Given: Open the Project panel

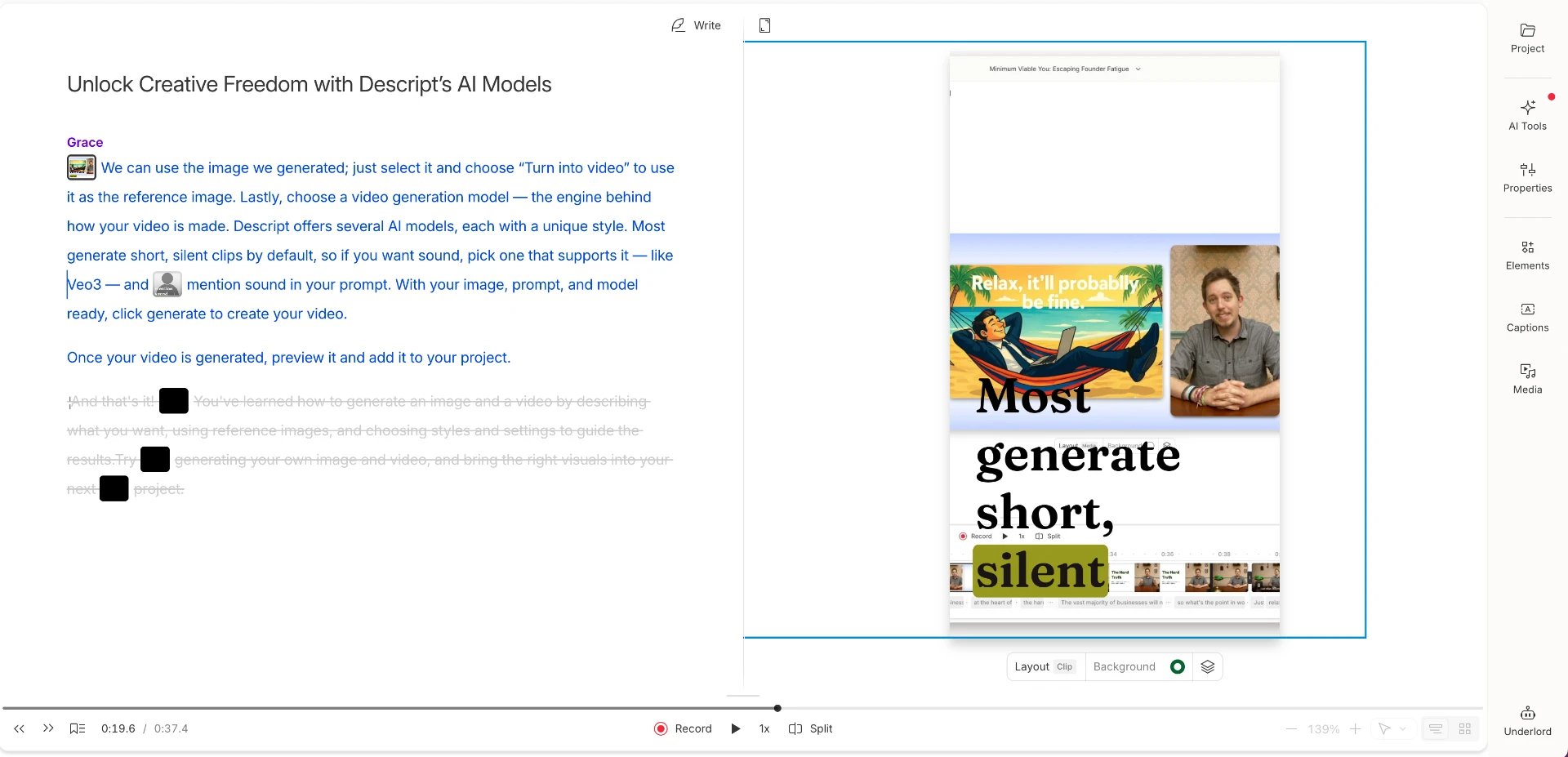Looking at the screenshot, I should click(1527, 38).
